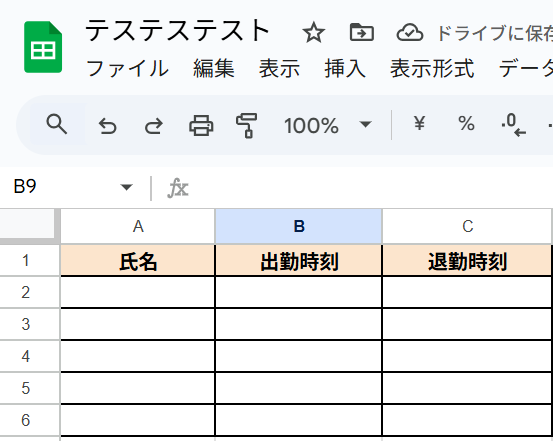Expand the name box dropdown arrow
Viewport: 553px width, 441px height.
(x=126, y=187)
